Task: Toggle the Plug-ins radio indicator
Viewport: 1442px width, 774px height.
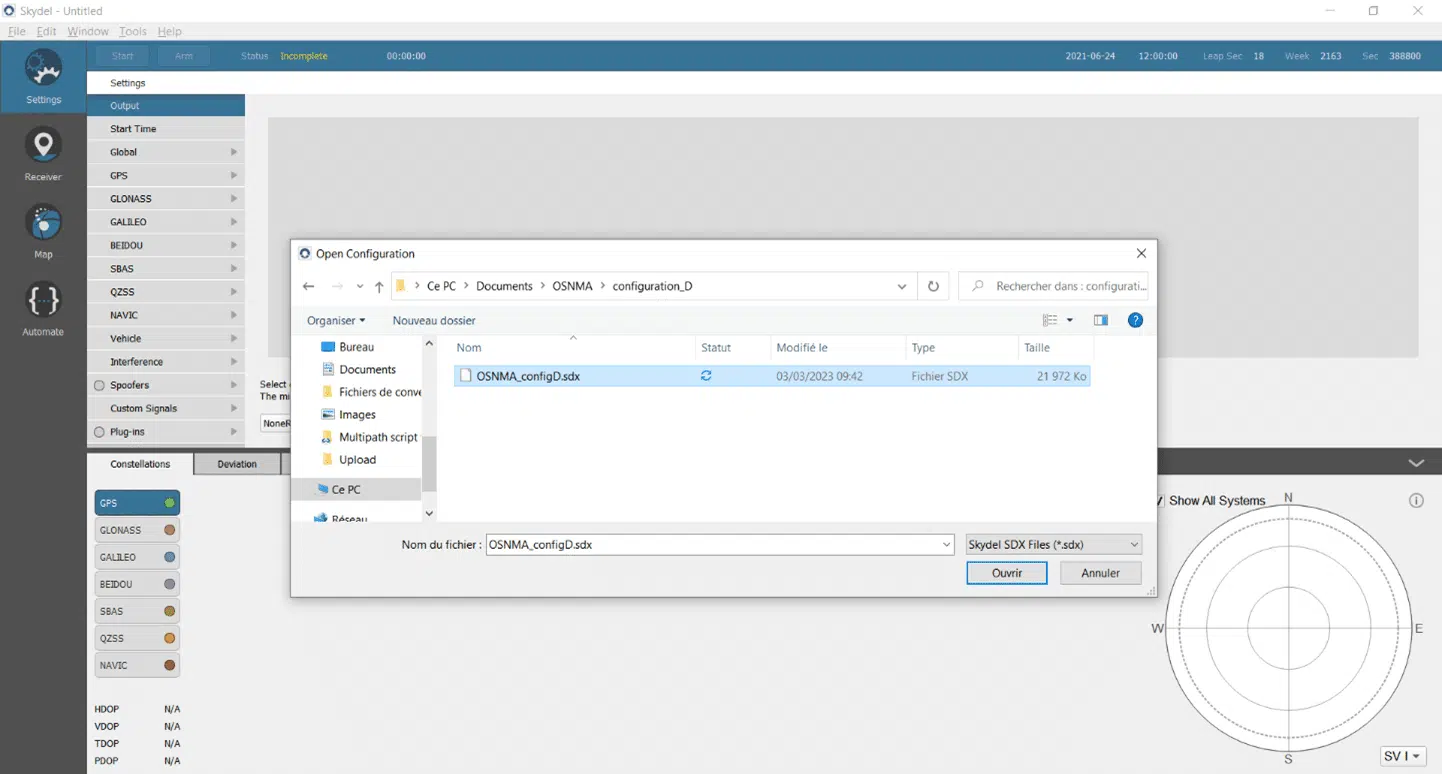Action: pyautogui.click(x=99, y=432)
